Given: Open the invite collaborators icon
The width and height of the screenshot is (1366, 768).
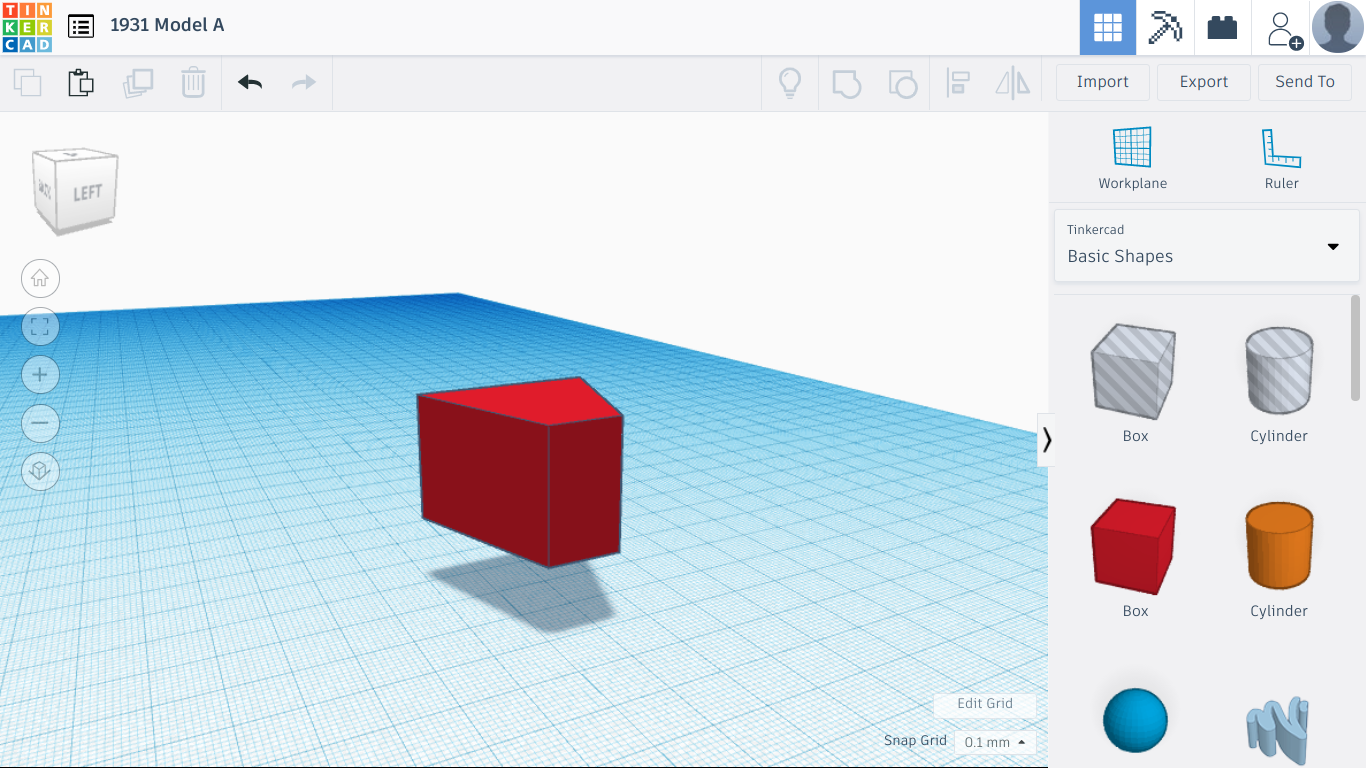Looking at the screenshot, I should 1283,27.
